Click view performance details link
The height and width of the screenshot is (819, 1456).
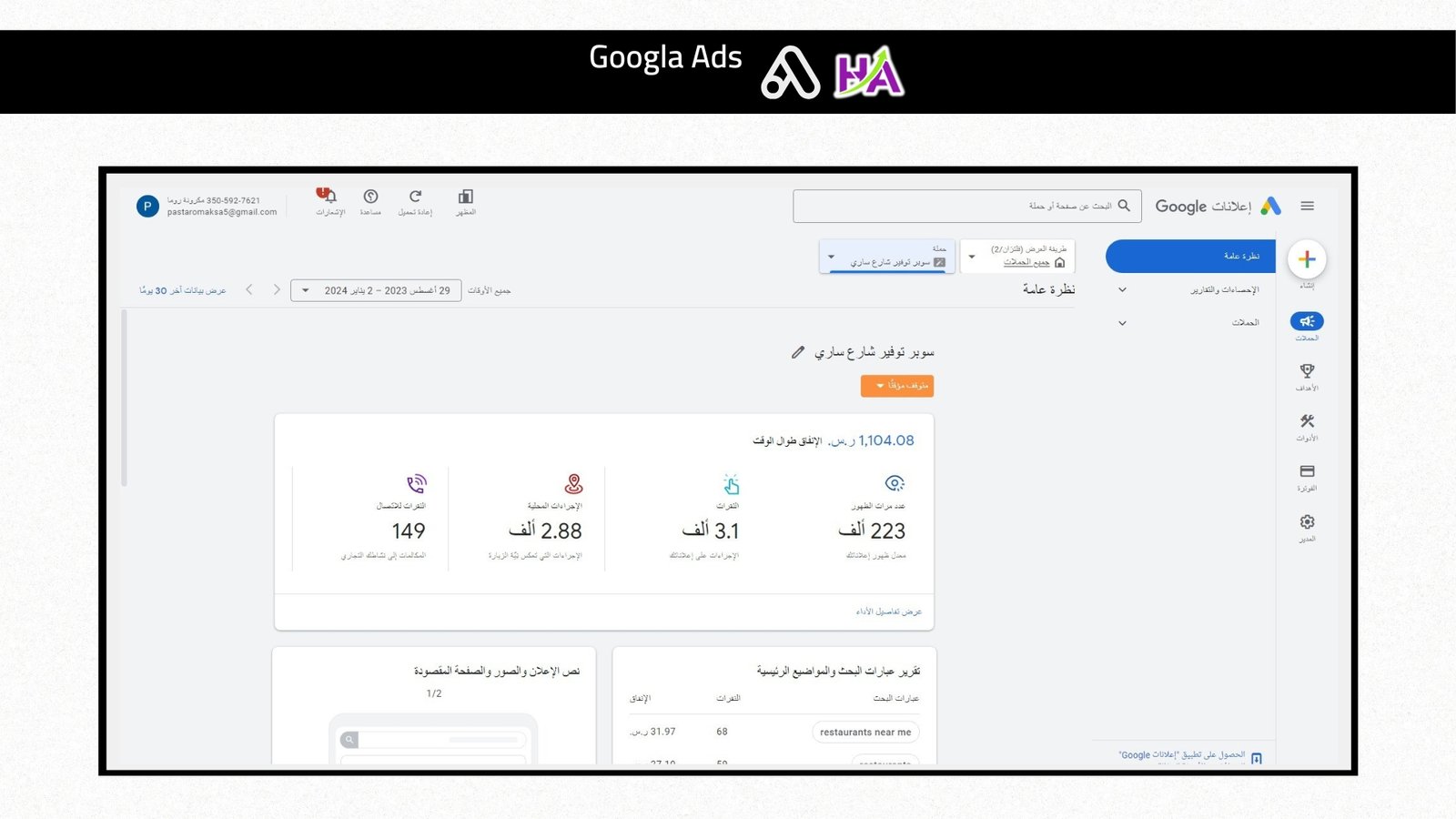(889, 612)
